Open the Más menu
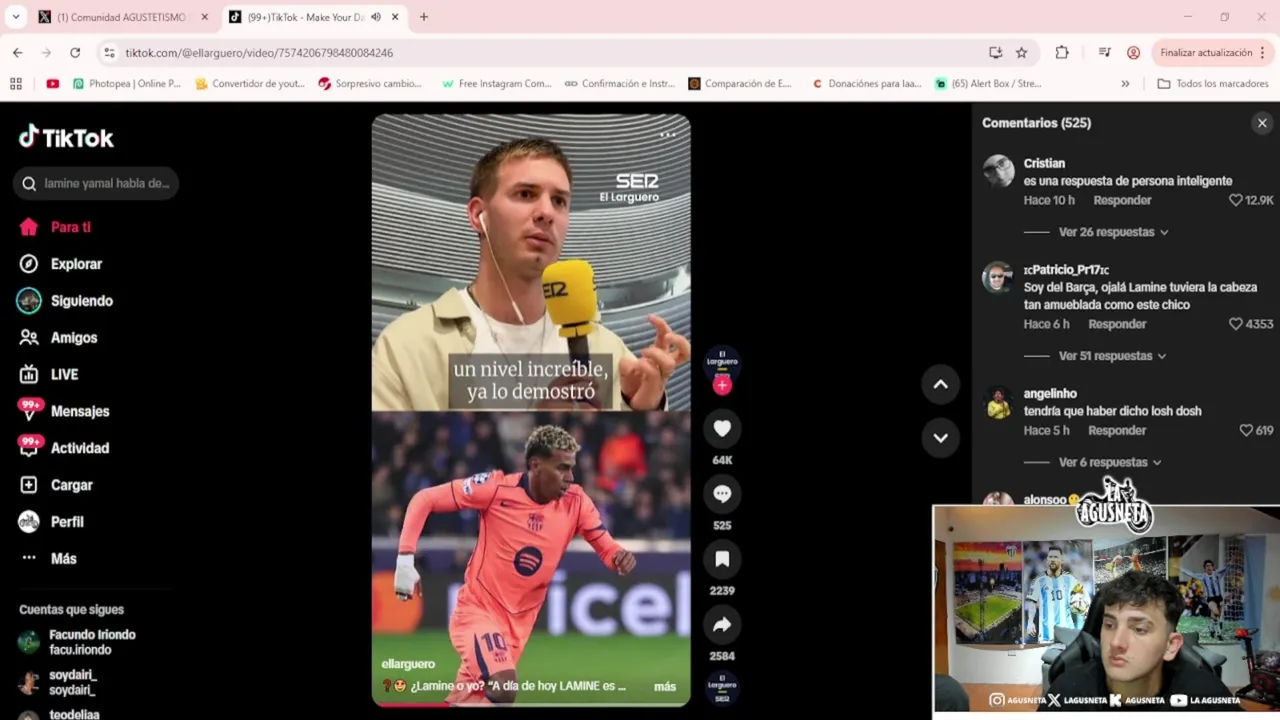The width and height of the screenshot is (1280, 720). (x=48, y=558)
